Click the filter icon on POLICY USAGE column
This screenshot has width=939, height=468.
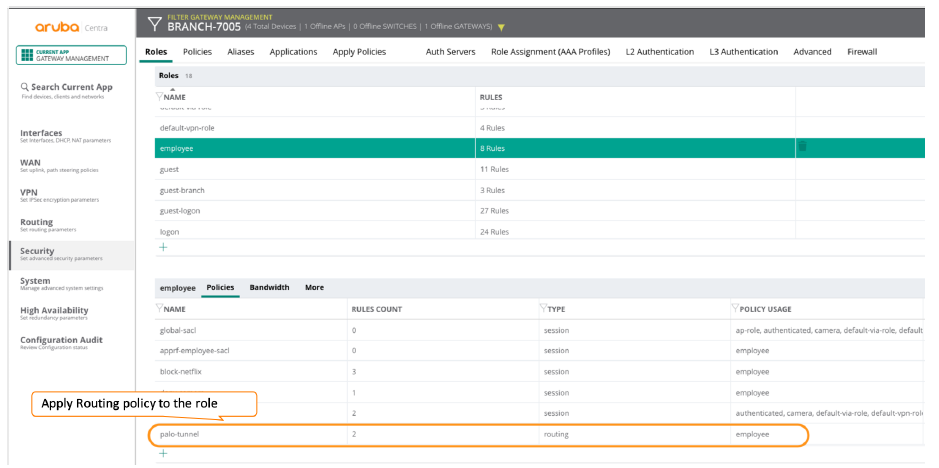(735, 308)
